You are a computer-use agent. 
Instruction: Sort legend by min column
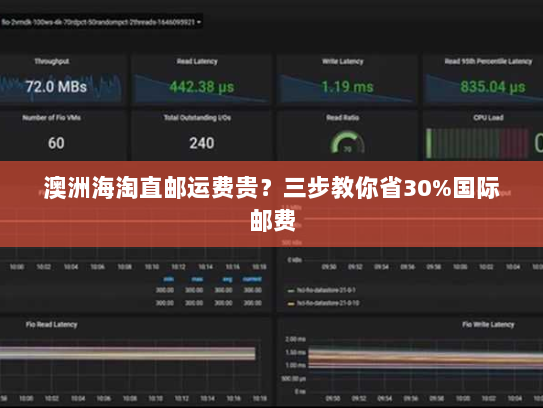169,279
